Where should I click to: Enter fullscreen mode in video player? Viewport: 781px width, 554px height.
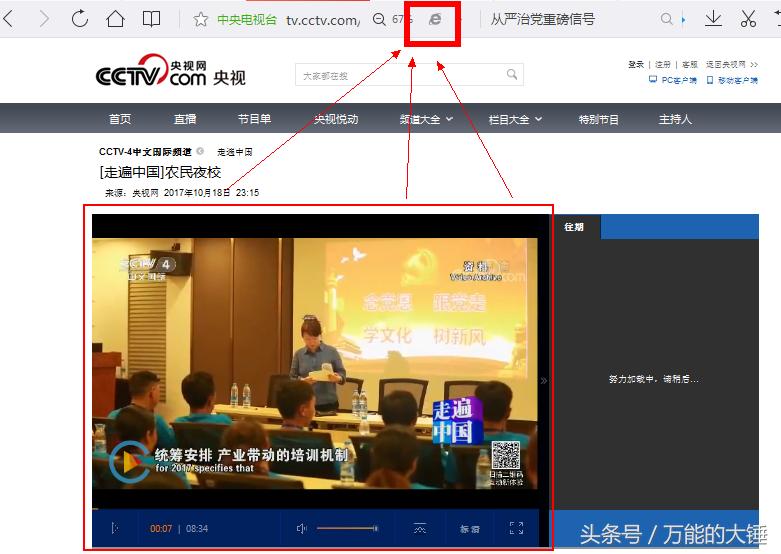coord(517,528)
